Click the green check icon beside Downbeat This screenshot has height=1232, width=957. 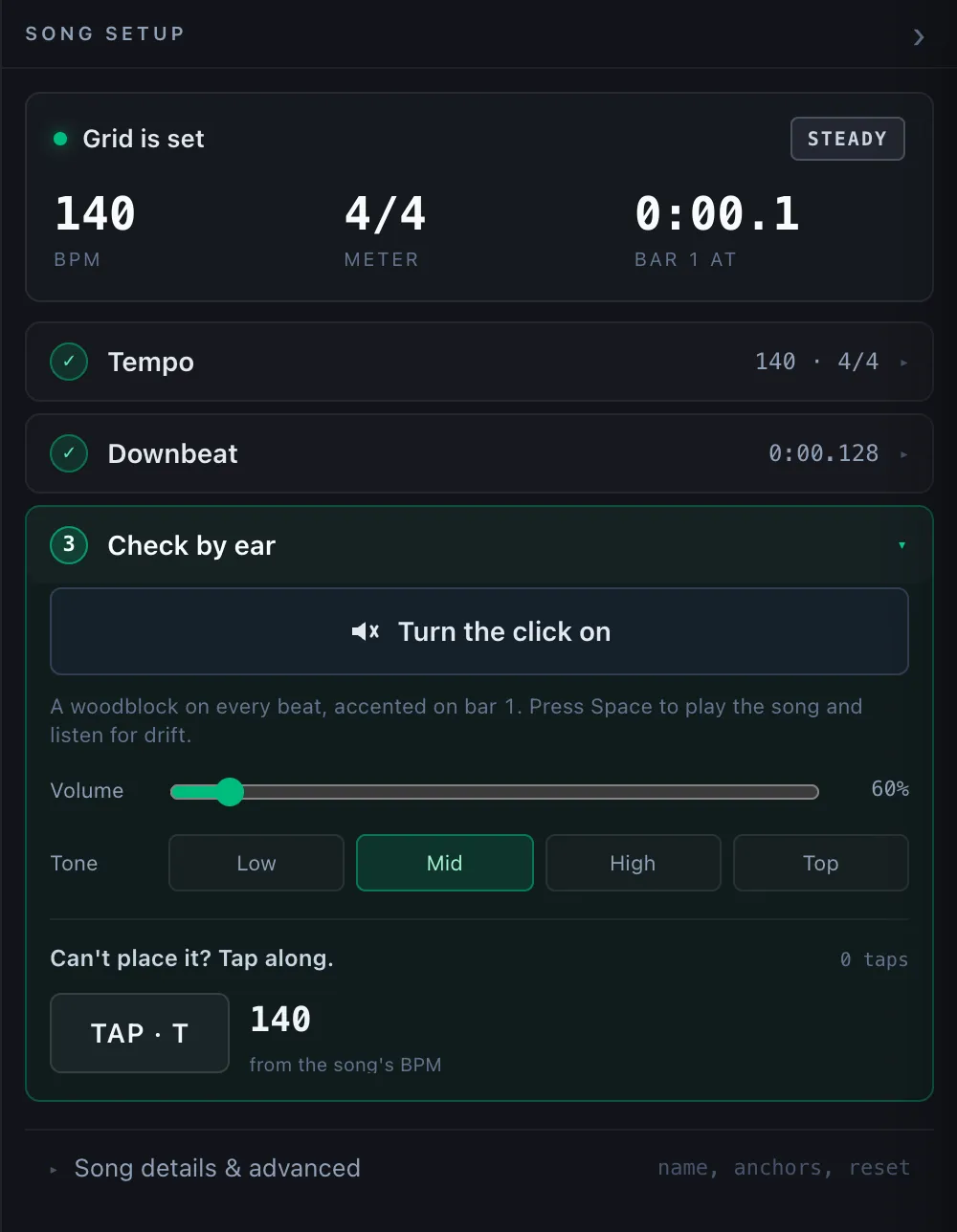69,453
